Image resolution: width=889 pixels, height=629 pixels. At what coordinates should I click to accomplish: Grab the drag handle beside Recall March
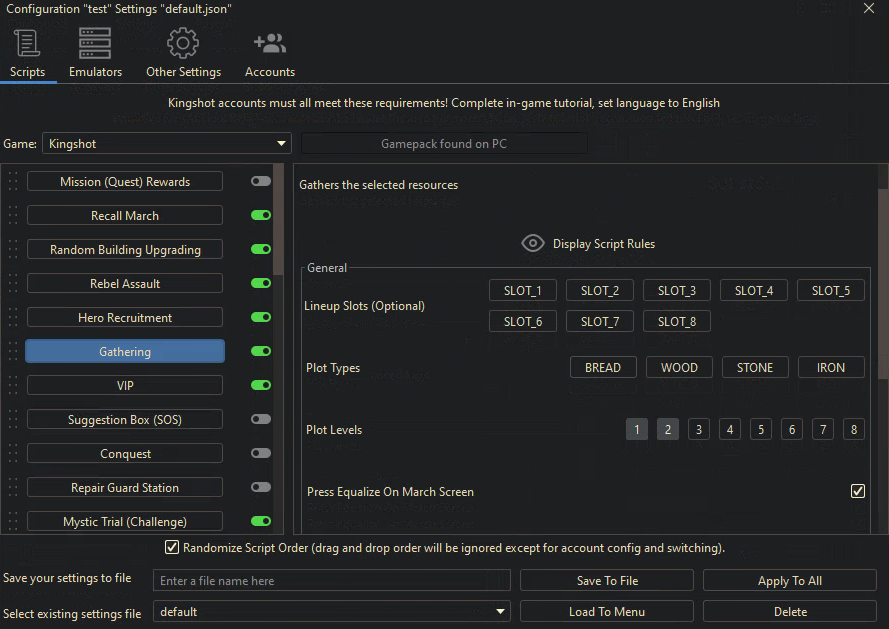click(13, 216)
